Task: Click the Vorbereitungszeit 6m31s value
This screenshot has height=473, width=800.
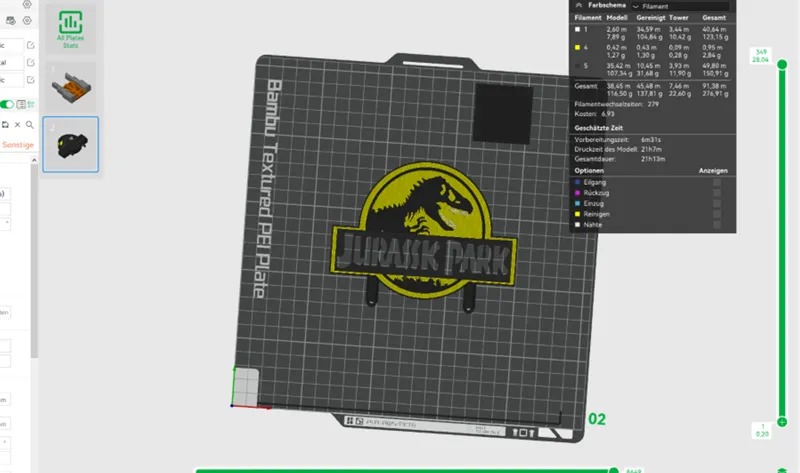Action: coord(651,140)
